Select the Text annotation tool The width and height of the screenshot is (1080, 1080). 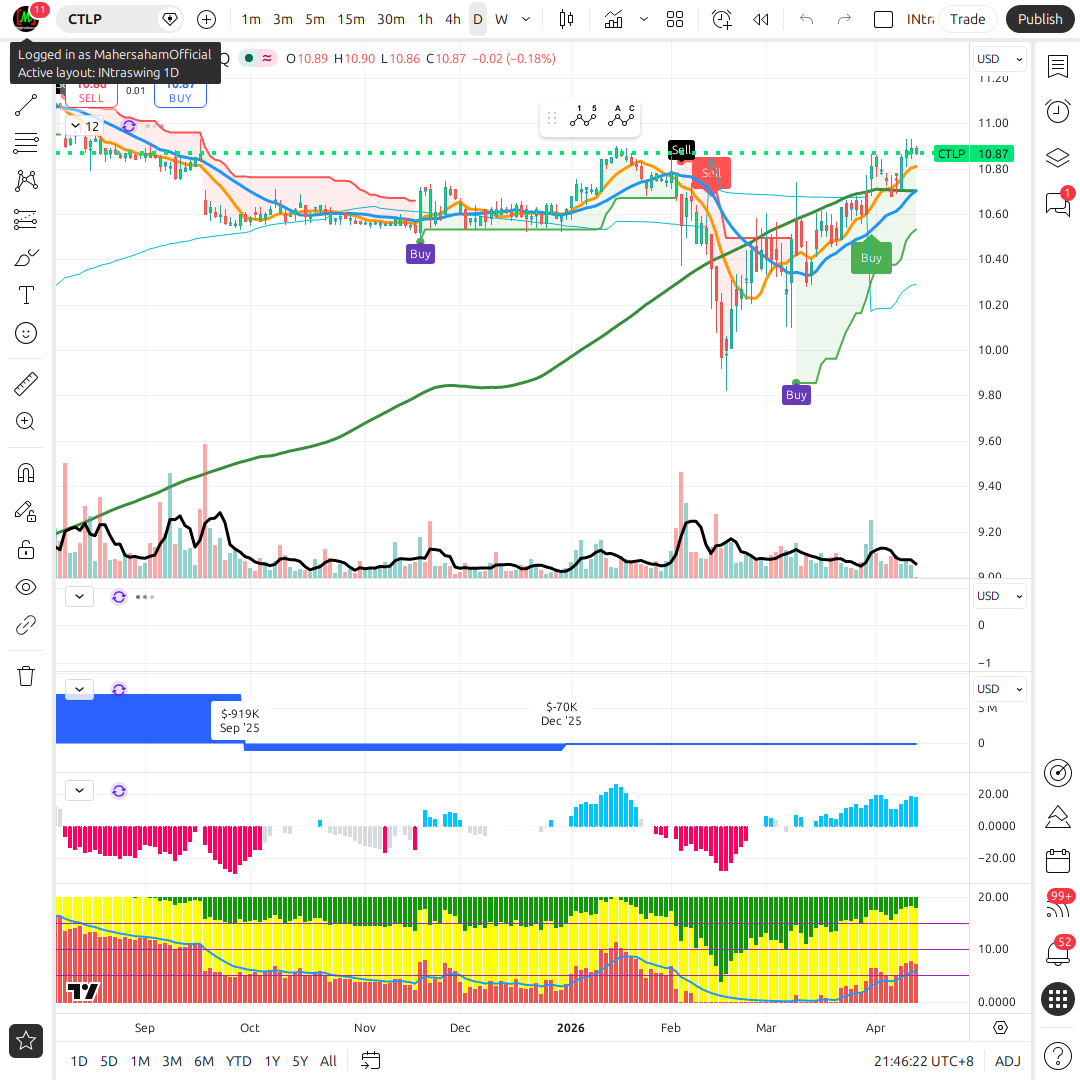(x=26, y=295)
